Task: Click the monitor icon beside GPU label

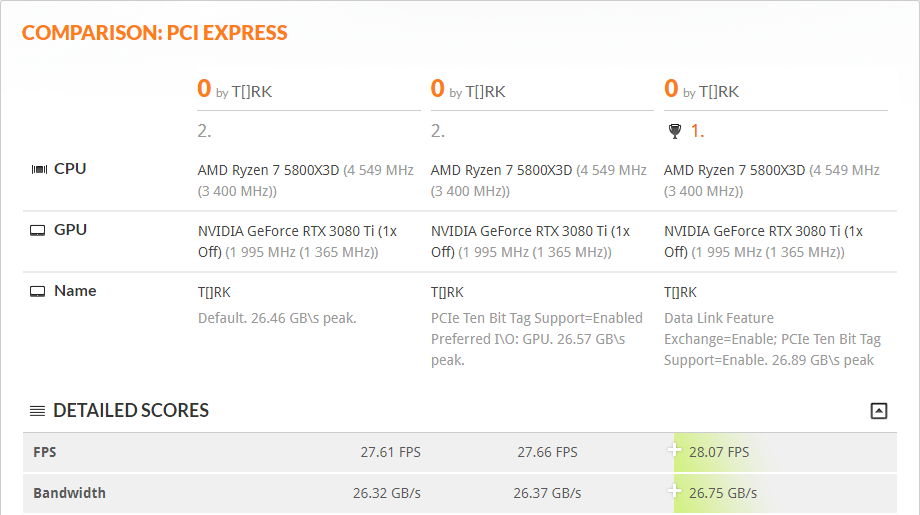Action: point(38,230)
